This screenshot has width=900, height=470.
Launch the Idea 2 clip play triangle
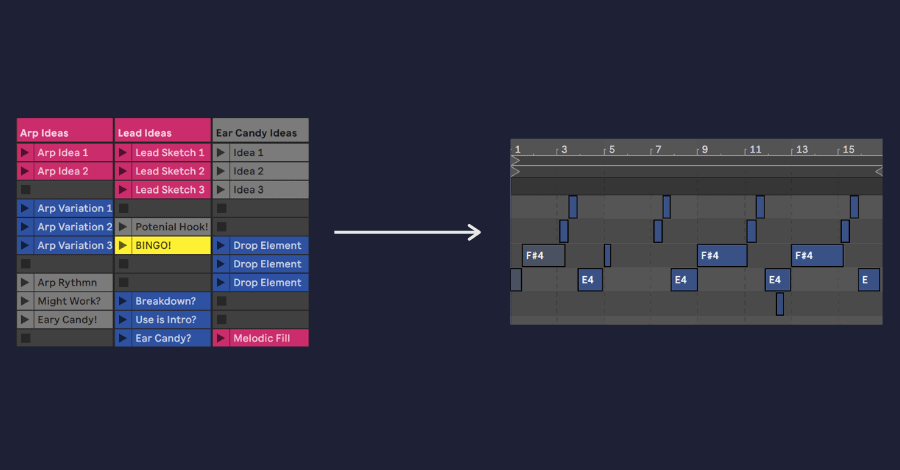[x=220, y=171]
